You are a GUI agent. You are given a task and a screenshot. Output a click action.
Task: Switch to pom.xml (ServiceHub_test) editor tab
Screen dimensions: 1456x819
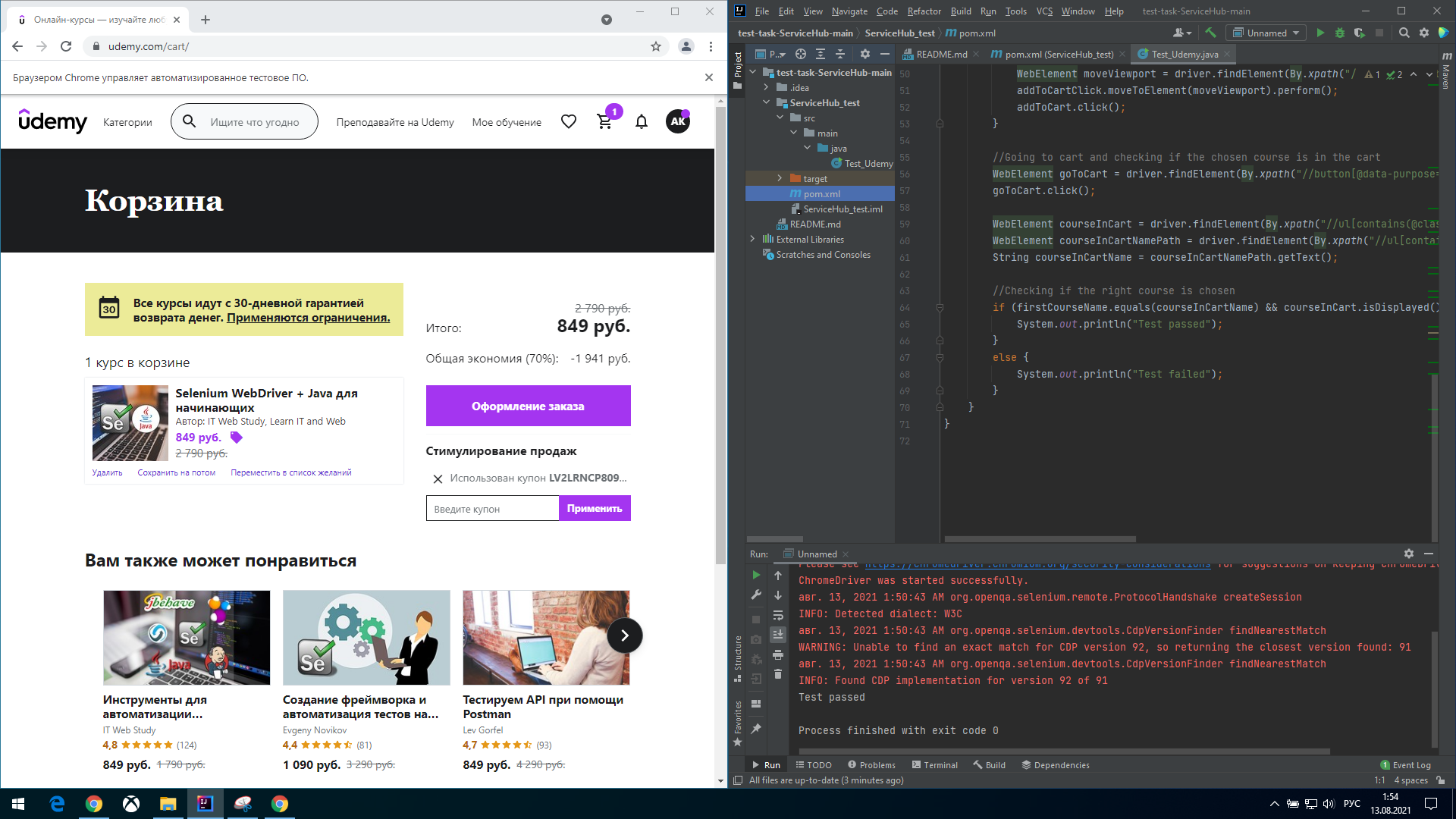1059,54
